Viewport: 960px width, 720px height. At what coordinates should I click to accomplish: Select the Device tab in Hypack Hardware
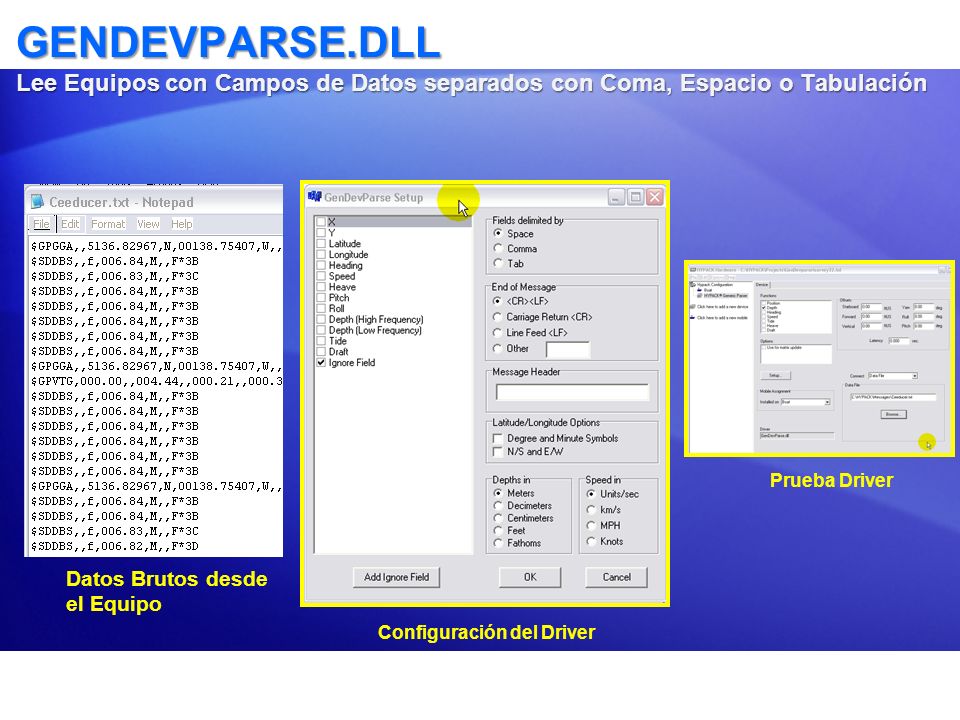click(x=762, y=285)
